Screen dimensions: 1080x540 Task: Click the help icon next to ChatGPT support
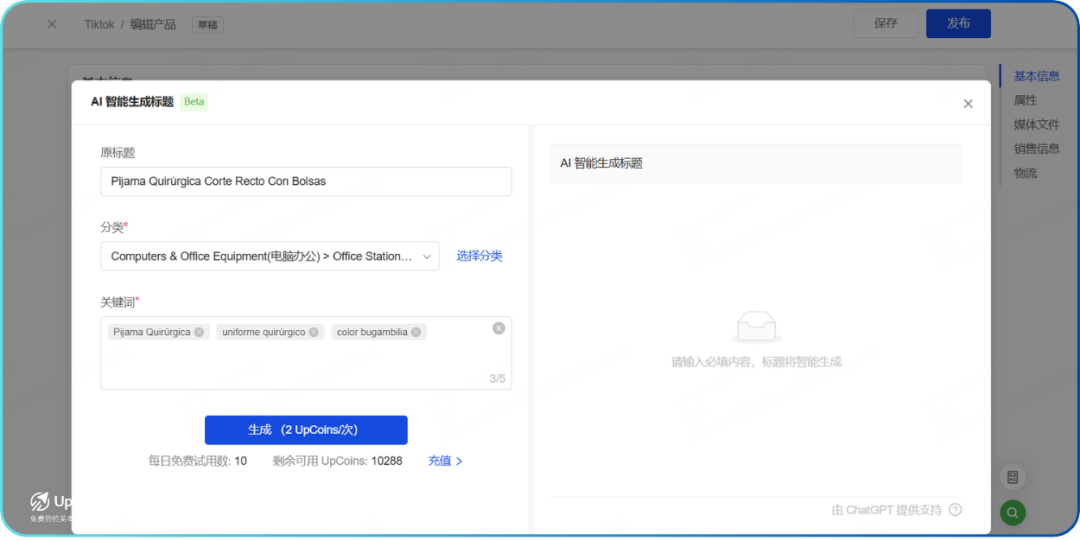(955, 510)
